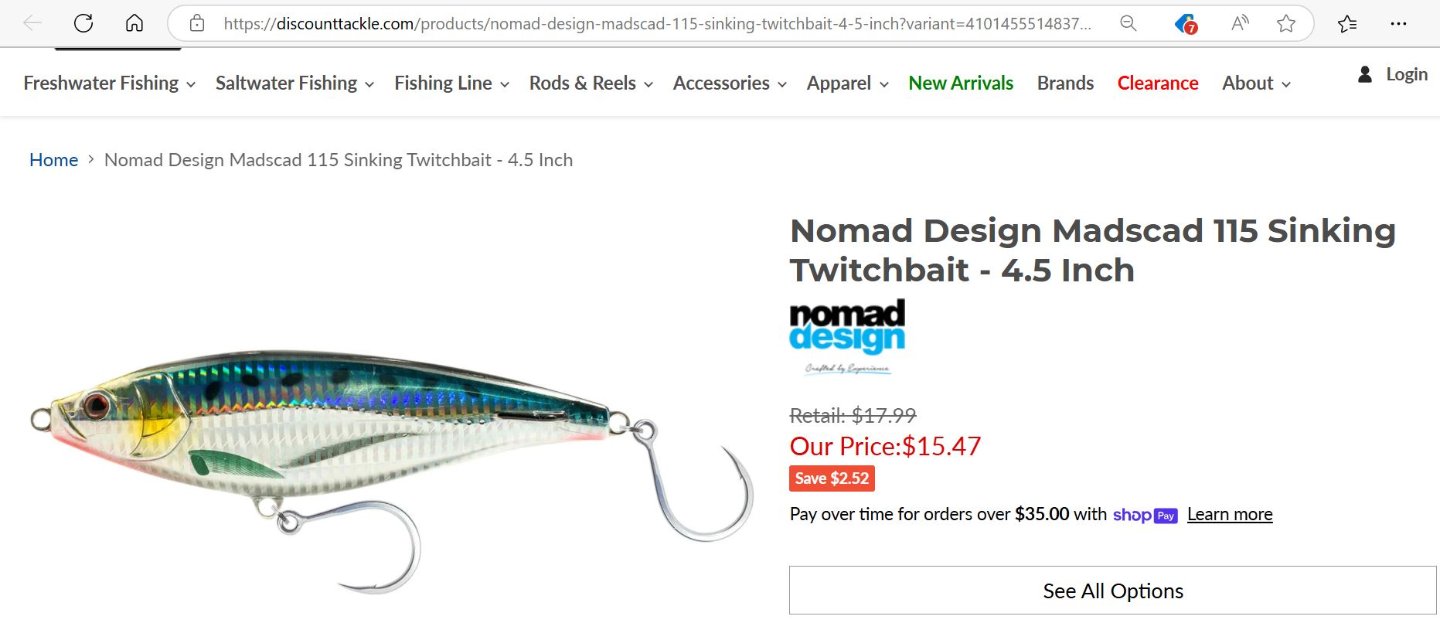Refresh the current page
The image size is (1440, 623).
pos(83,23)
